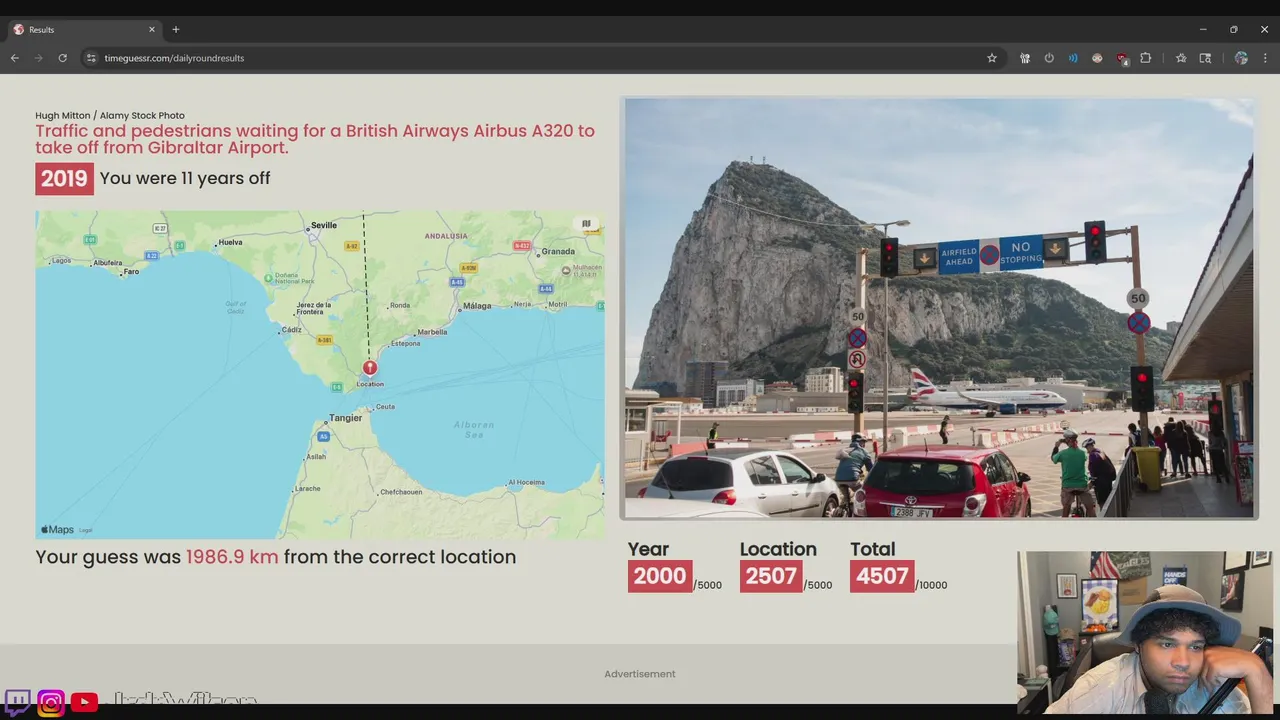Restore down the Chrome window
Viewport: 1280px width, 720px height.
(1233, 30)
